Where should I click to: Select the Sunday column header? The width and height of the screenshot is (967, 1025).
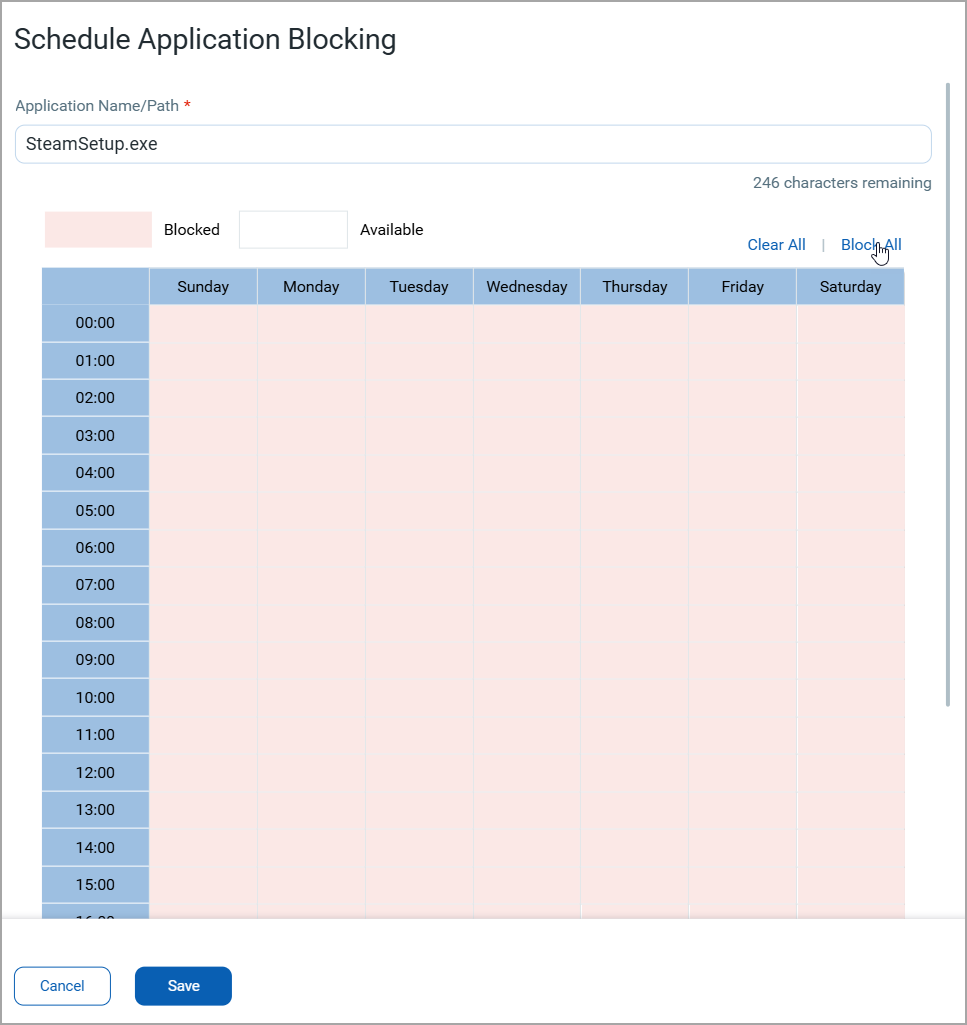[203, 287]
